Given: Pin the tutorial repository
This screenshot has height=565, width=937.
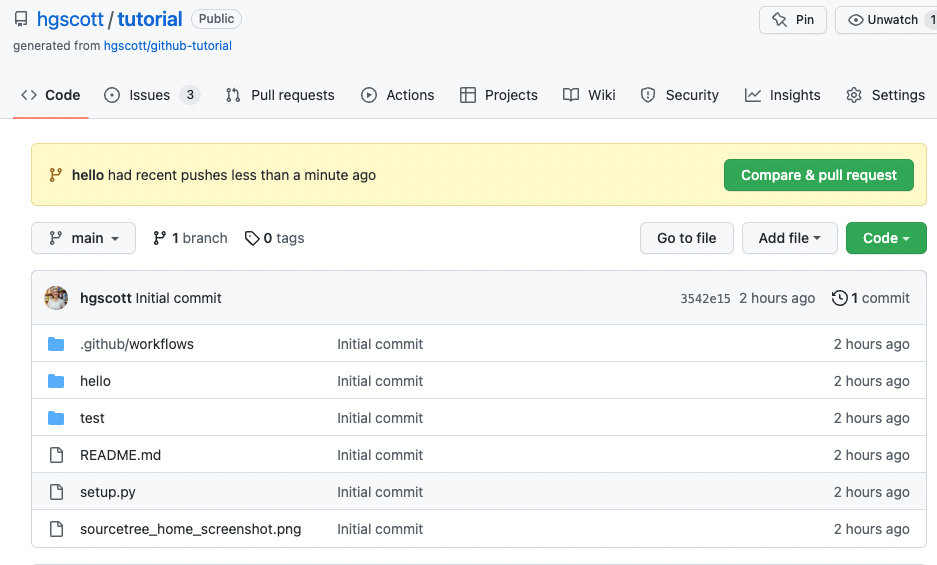Looking at the screenshot, I should click(x=793, y=20).
